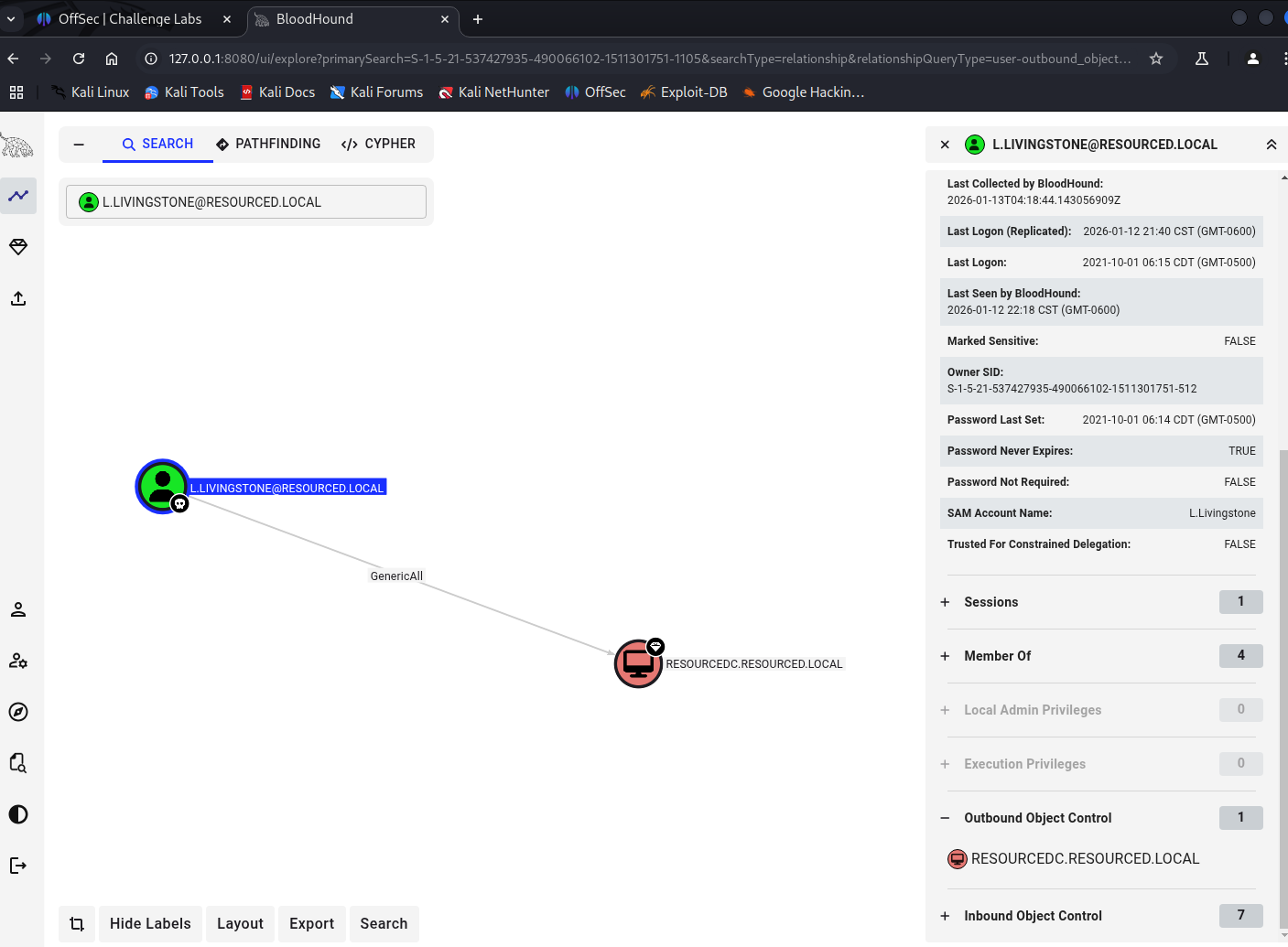Click Hide Labels to toggle graph labels
The height and width of the screenshot is (947, 1288).
150,924
